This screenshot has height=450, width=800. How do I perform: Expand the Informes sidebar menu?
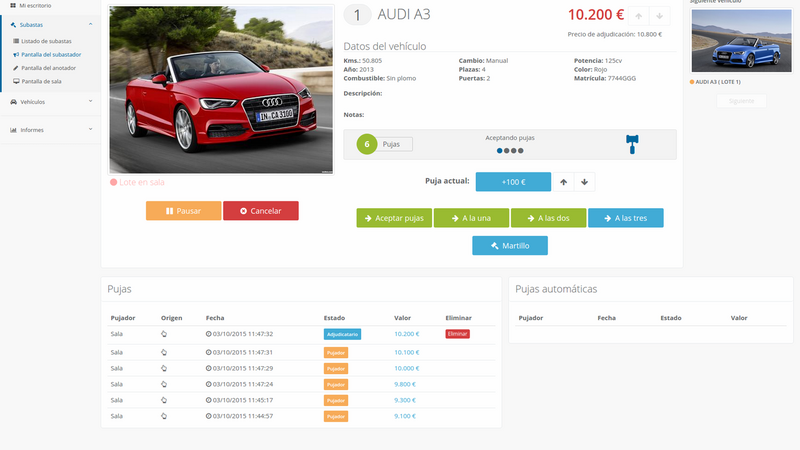(x=51, y=130)
